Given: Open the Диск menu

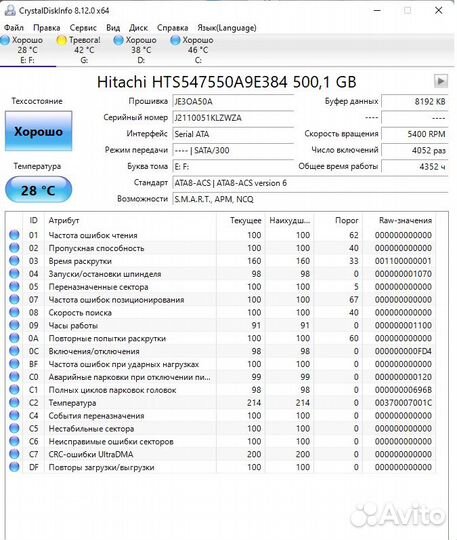Looking at the screenshot, I should (138, 28).
